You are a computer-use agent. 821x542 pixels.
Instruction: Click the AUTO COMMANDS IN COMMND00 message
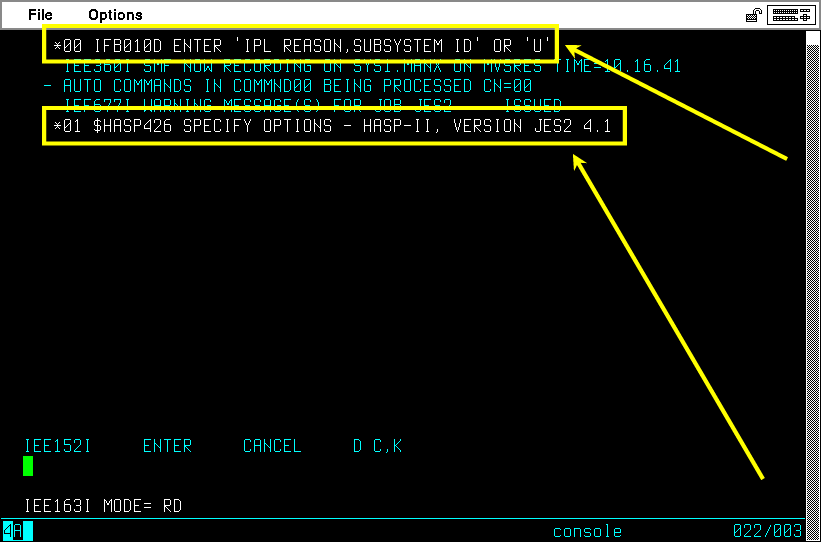pos(287,86)
